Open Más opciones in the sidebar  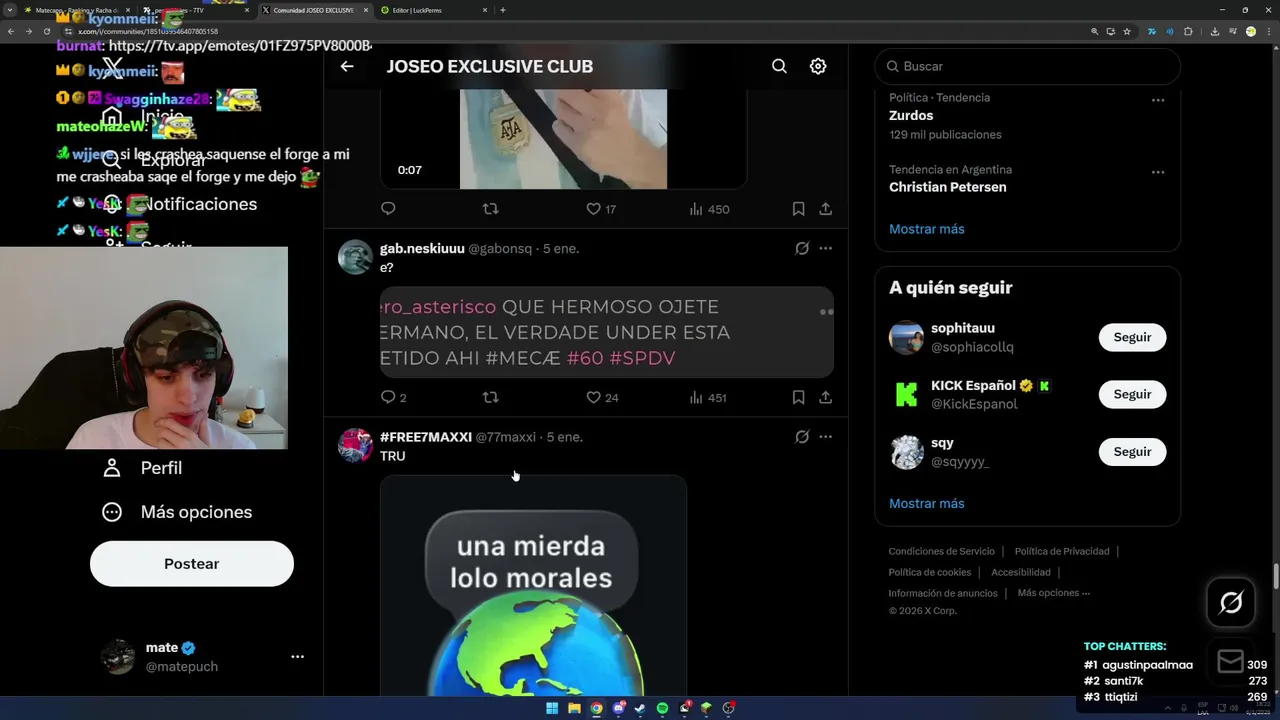[x=177, y=512]
